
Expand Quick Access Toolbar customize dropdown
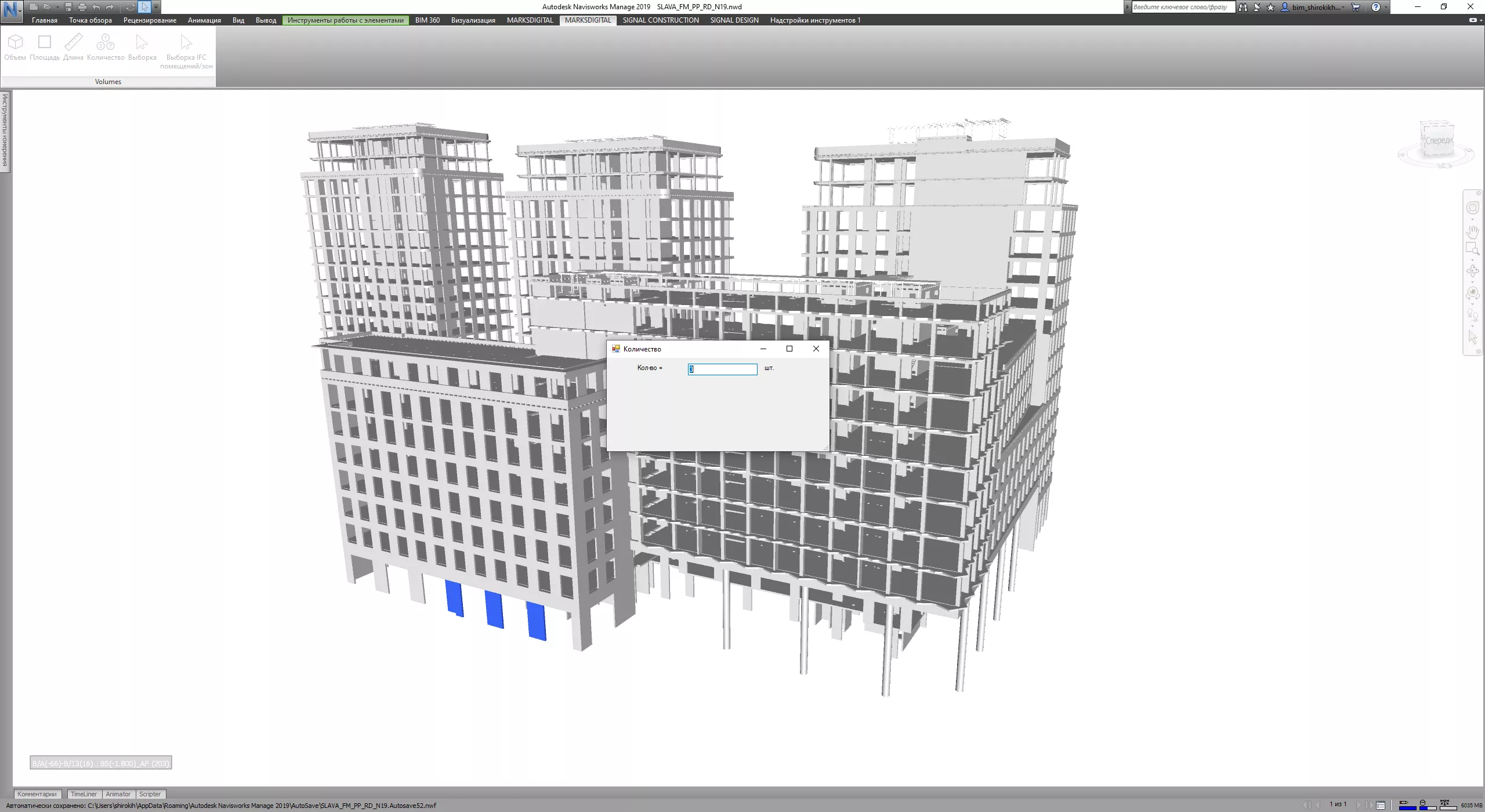point(156,7)
